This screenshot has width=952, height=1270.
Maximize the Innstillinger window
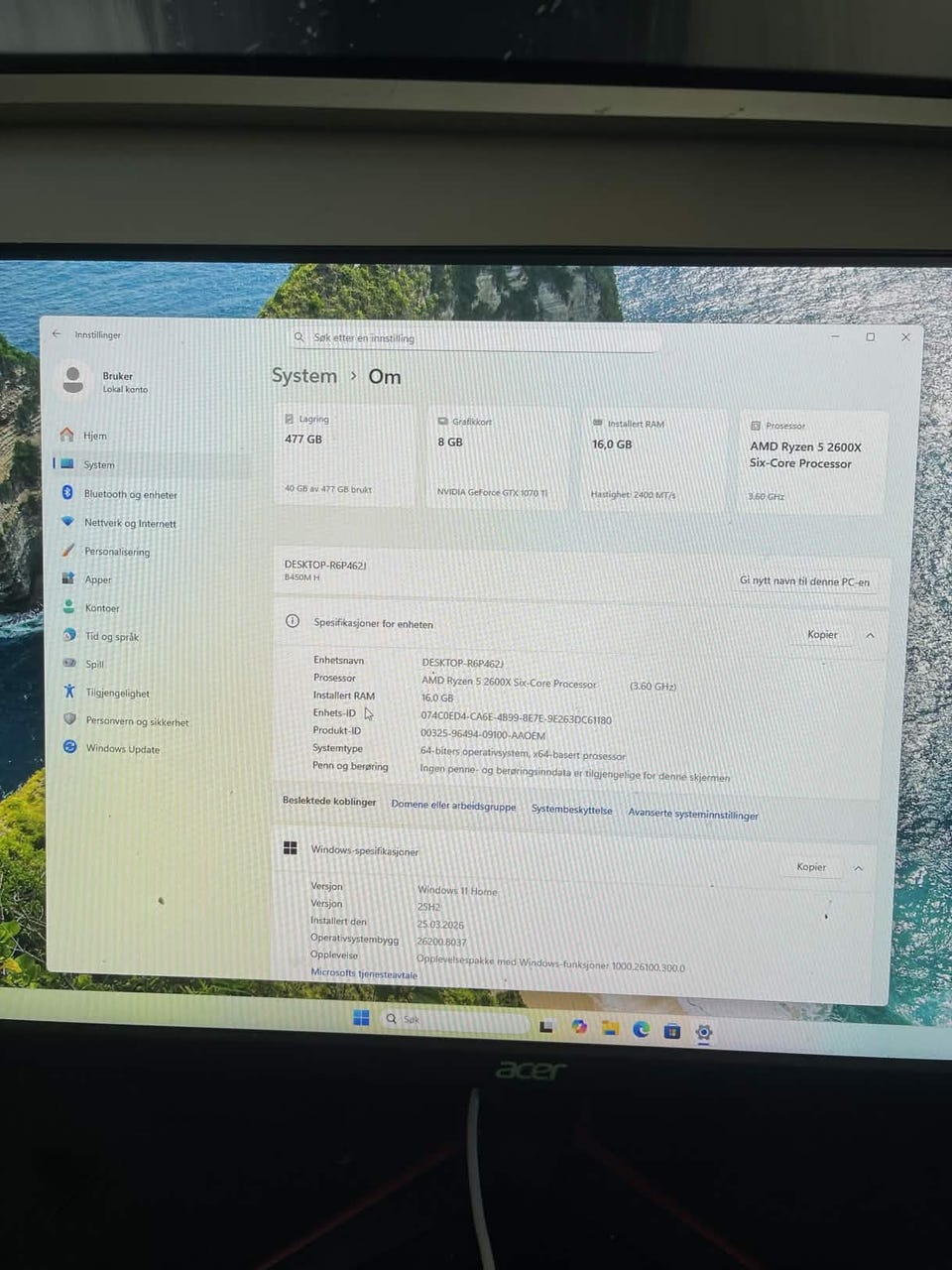tap(871, 337)
